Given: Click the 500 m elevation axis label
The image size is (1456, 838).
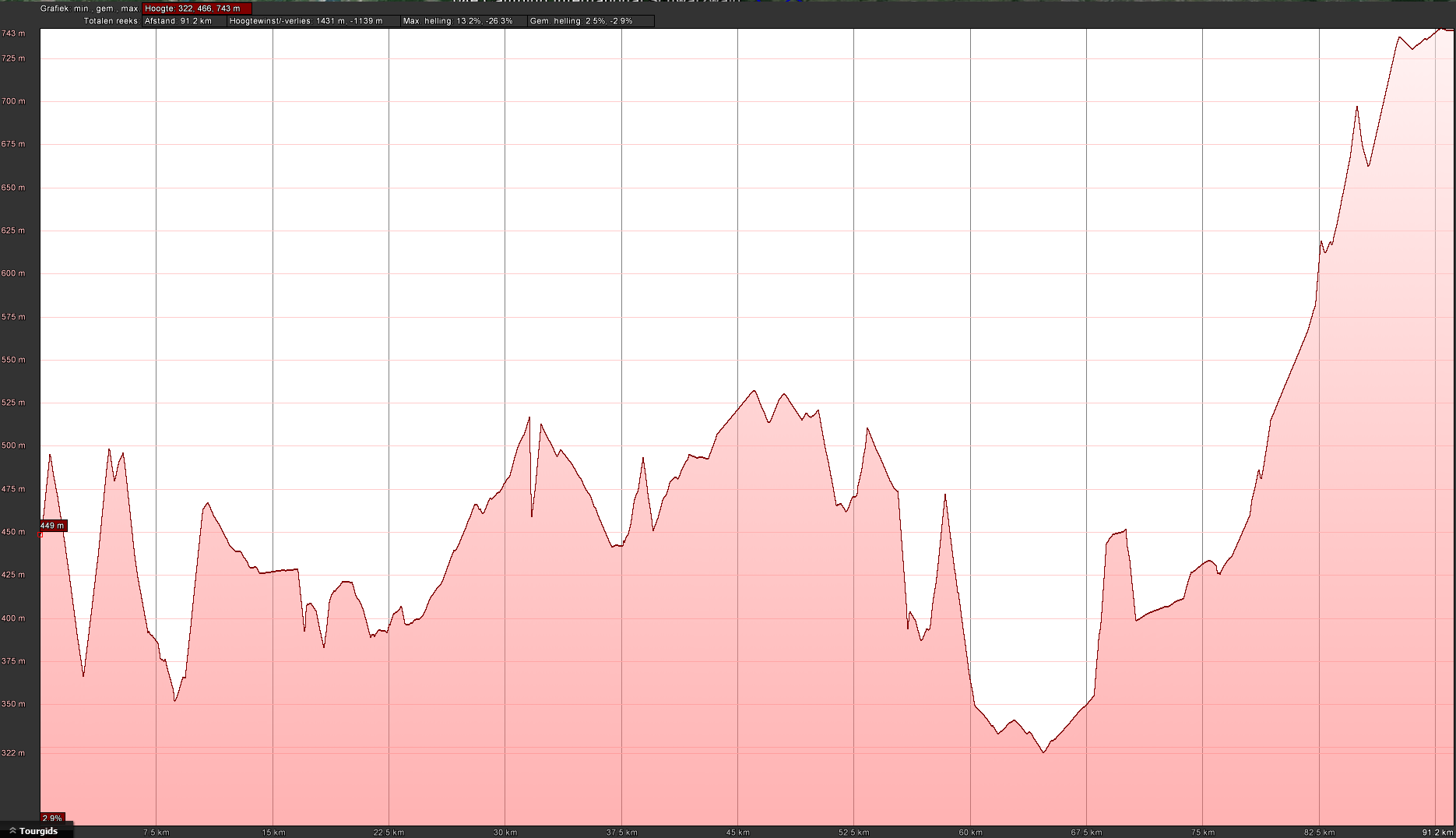Looking at the screenshot, I should [13, 445].
